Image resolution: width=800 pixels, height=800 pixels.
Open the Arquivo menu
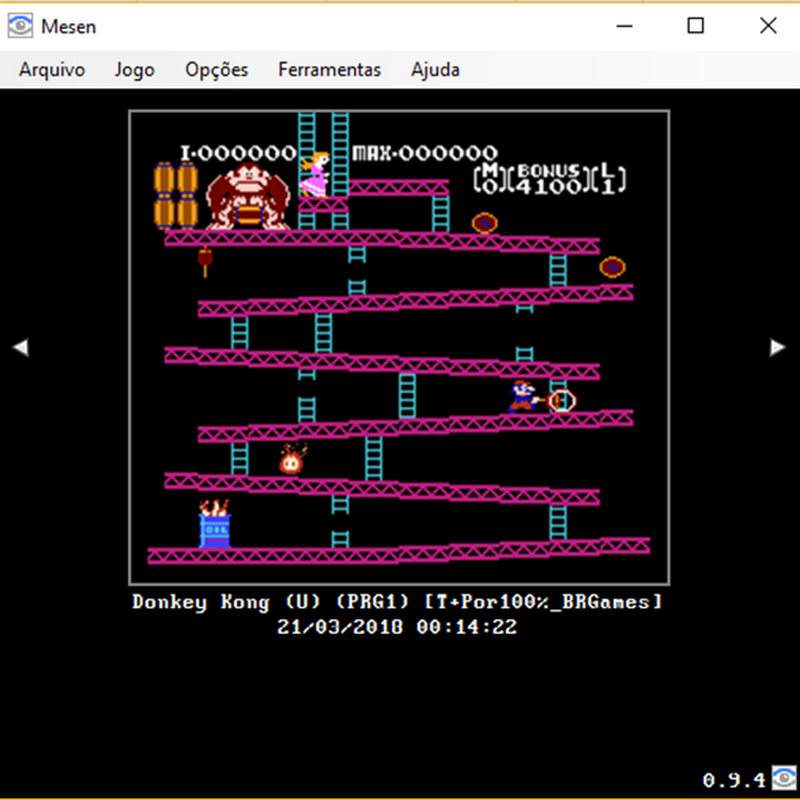click(52, 69)
